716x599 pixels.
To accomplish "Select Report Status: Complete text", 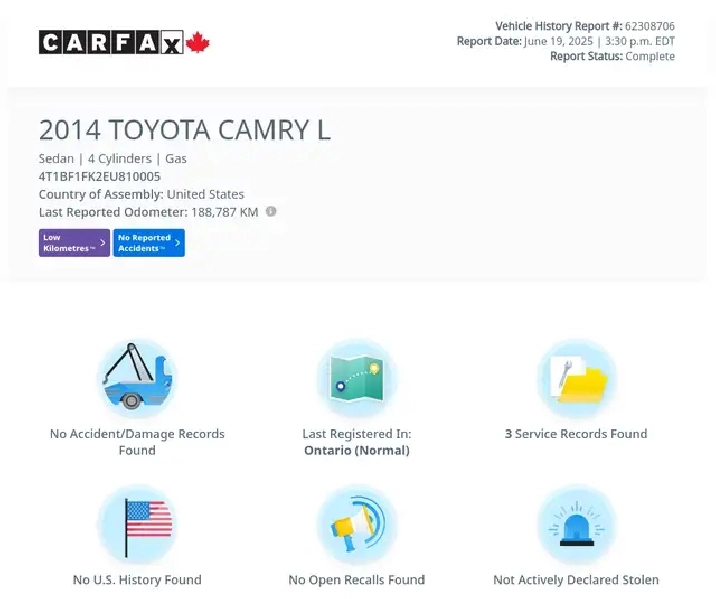I will coord(612,56).
